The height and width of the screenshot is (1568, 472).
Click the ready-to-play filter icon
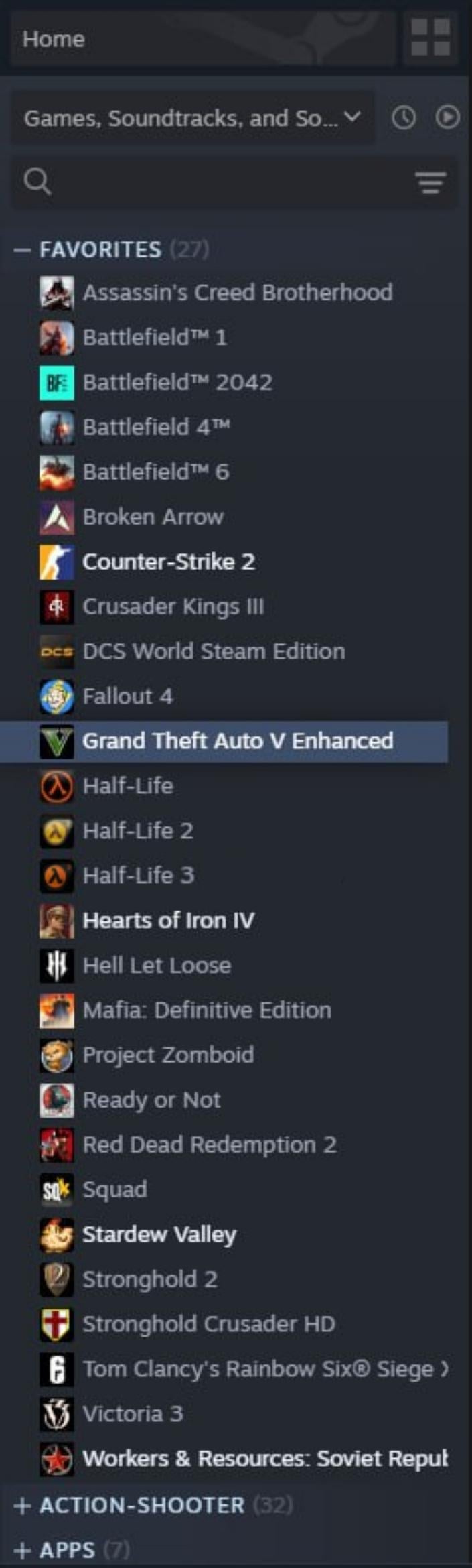point(447,118)
